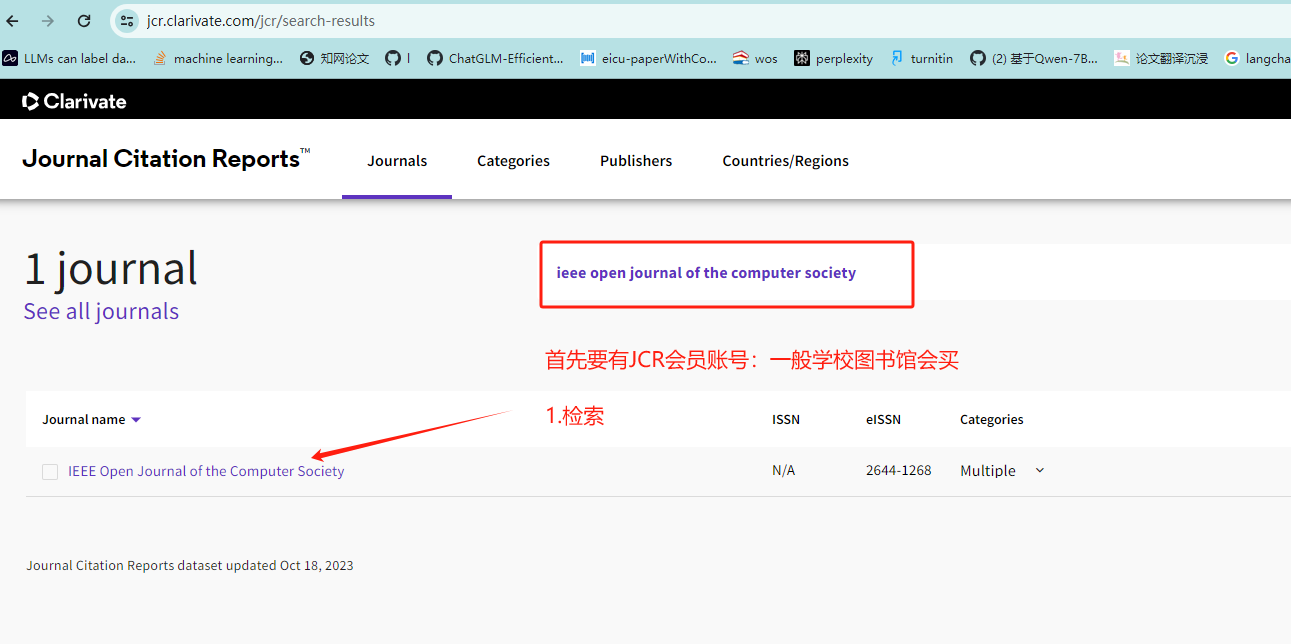The width and height of the screenshot is (1291, 644).
Task: Expand the Multiple categories chevron
Action: 1039,470
